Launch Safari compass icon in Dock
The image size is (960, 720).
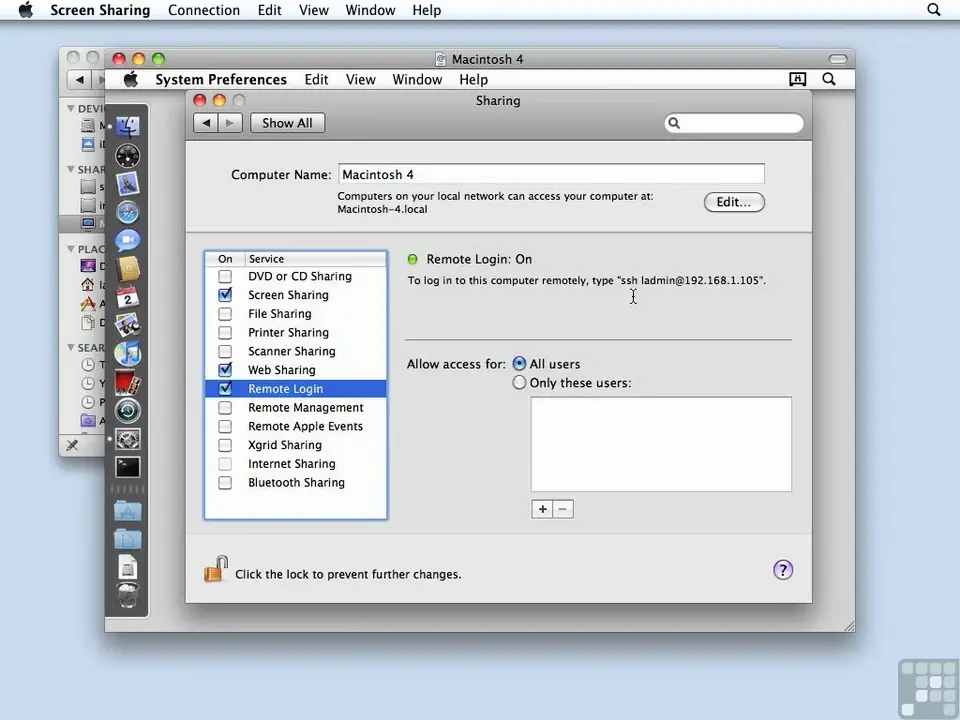pyautogui.click(x=128, y=212)
